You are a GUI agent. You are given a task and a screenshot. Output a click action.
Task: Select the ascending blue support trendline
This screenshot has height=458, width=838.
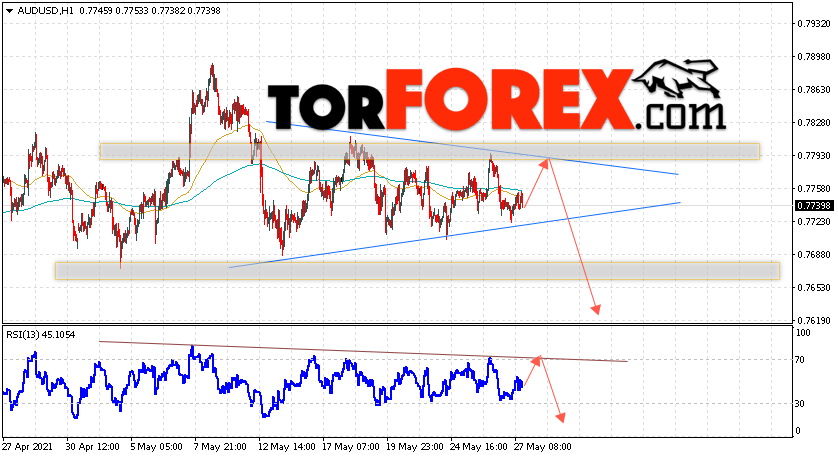click(x=455, y=235)
